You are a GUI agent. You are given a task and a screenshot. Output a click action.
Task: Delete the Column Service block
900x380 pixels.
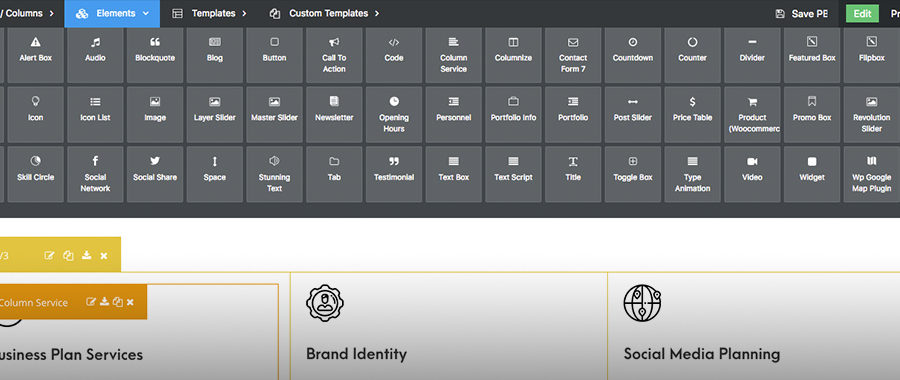[130, 302]
